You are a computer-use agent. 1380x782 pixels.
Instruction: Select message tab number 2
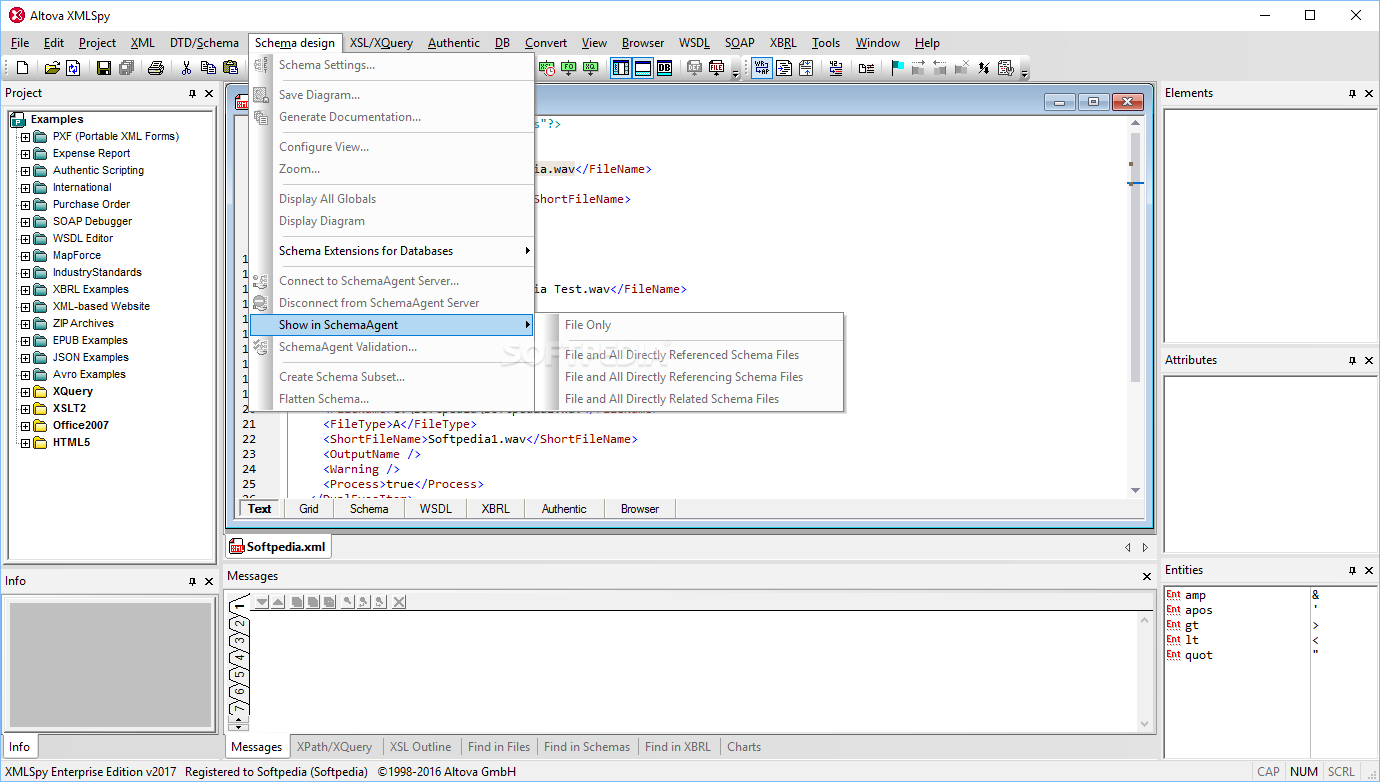click(x=239, y=624)
